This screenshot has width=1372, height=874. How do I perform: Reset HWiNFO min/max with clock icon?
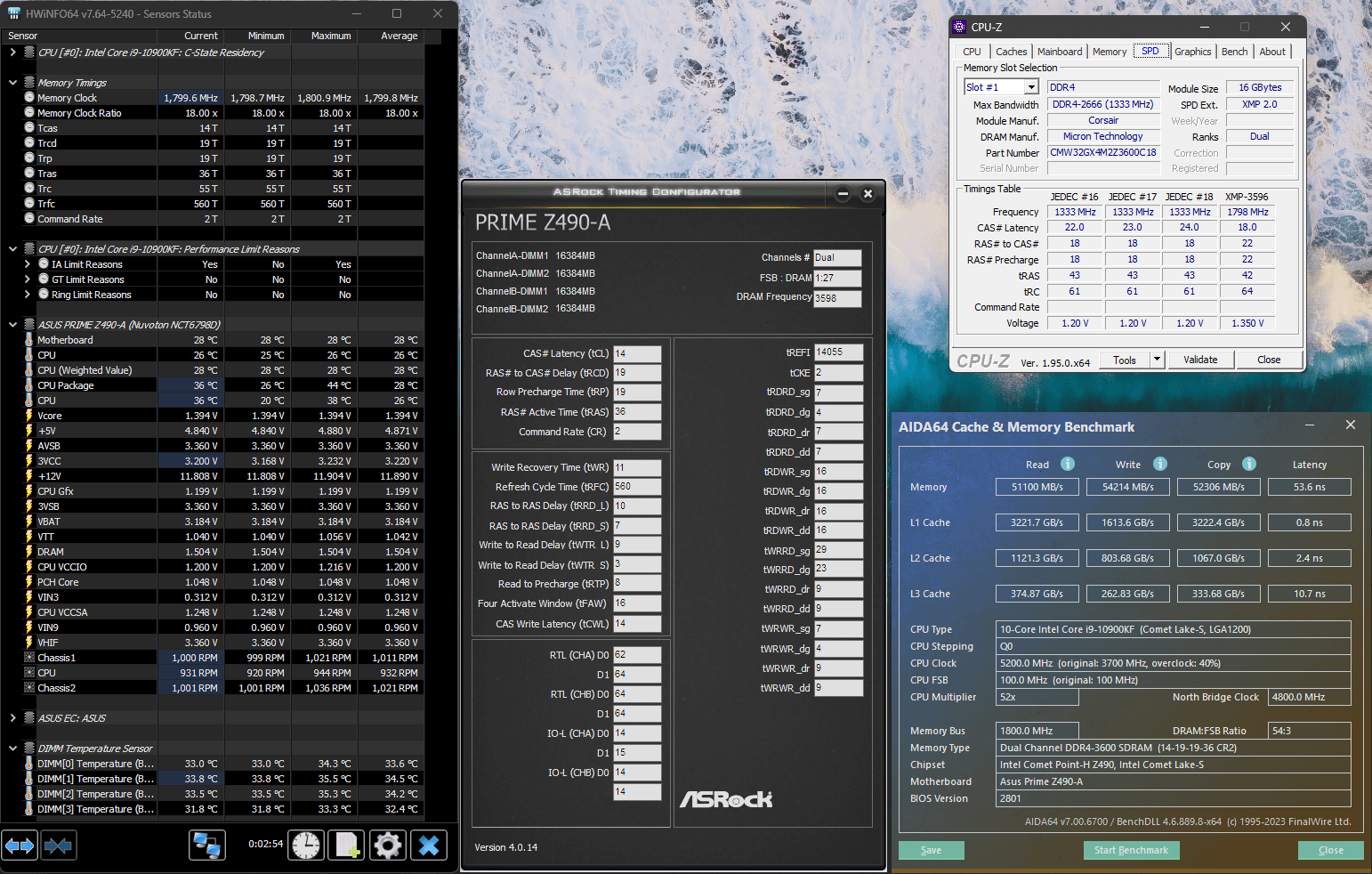coord(306,845)
